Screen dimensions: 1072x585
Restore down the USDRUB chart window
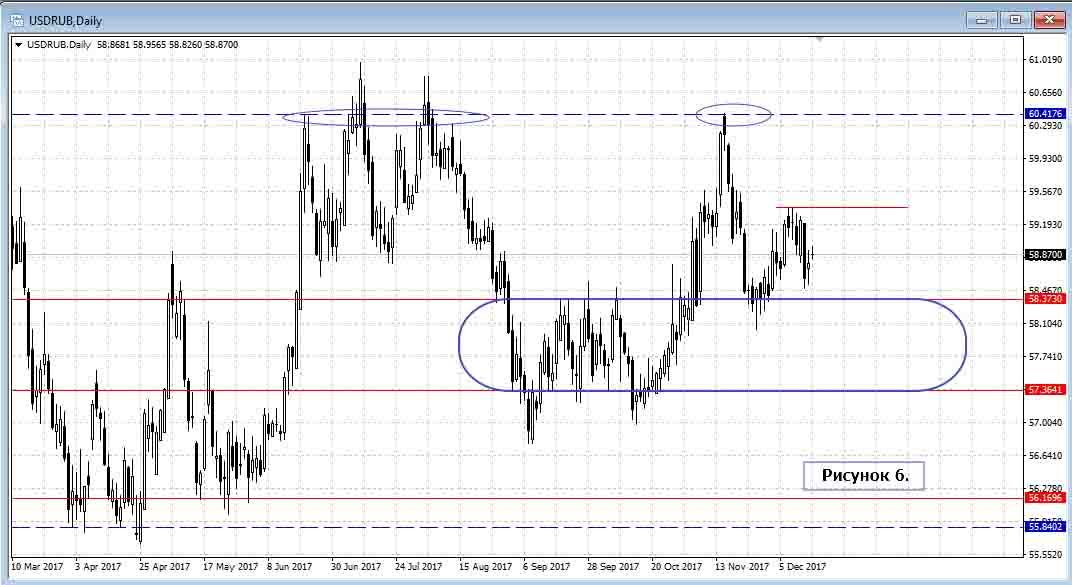1015,19
